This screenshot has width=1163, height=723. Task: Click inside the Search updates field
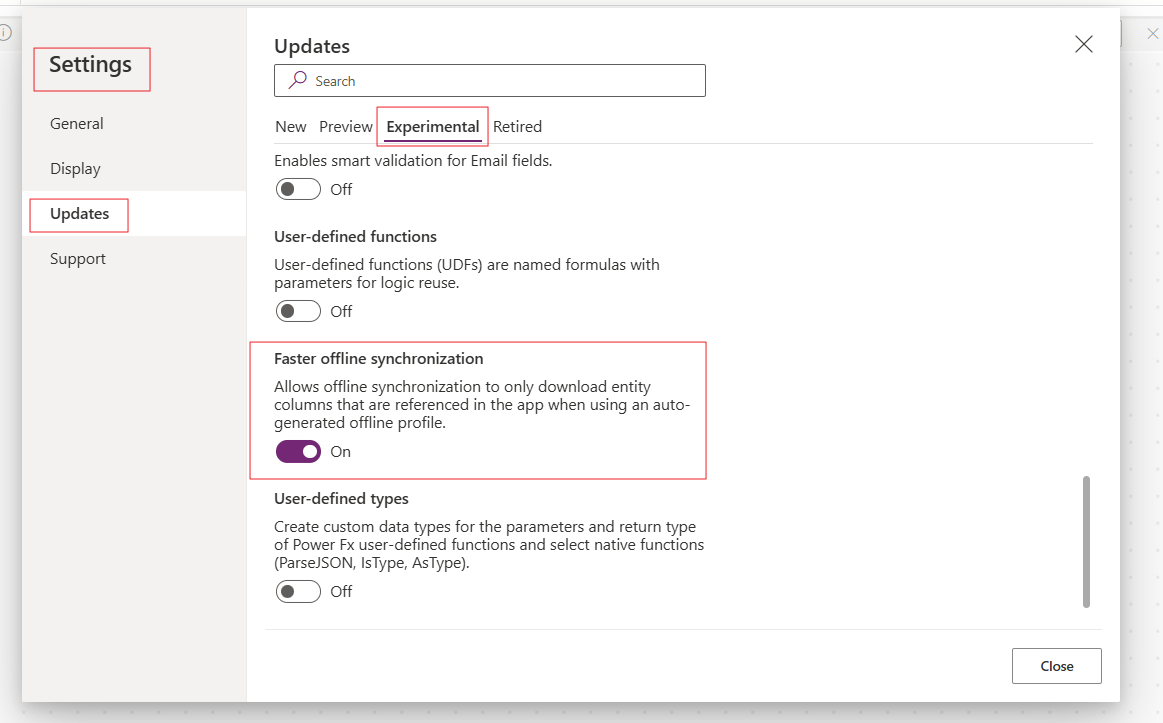pyautogui.click(x=490, y=80)
